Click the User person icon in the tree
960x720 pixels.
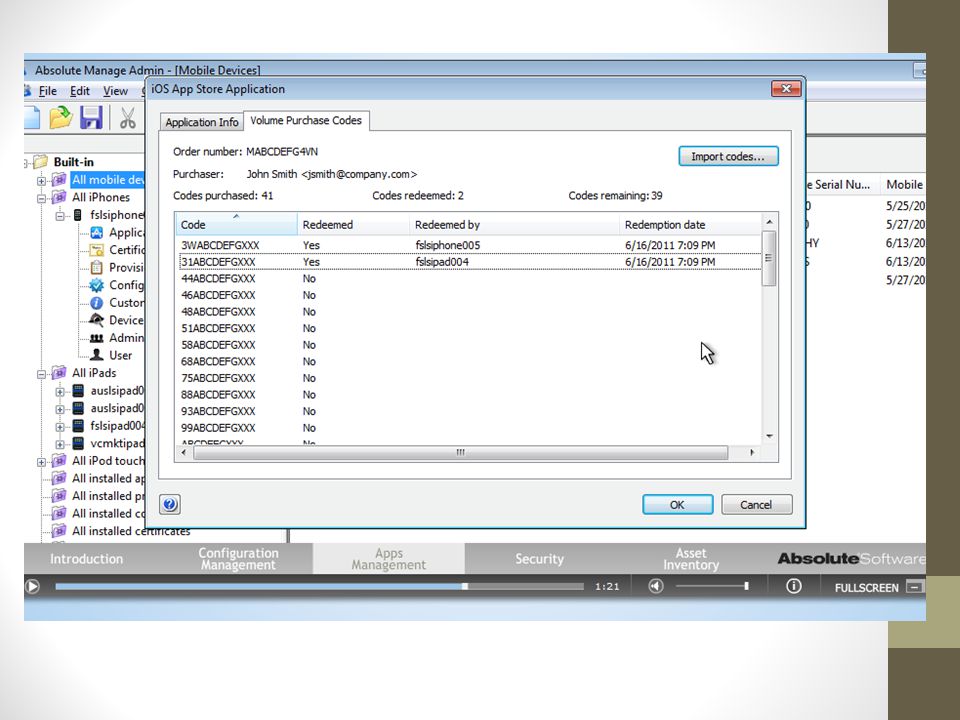97,355
